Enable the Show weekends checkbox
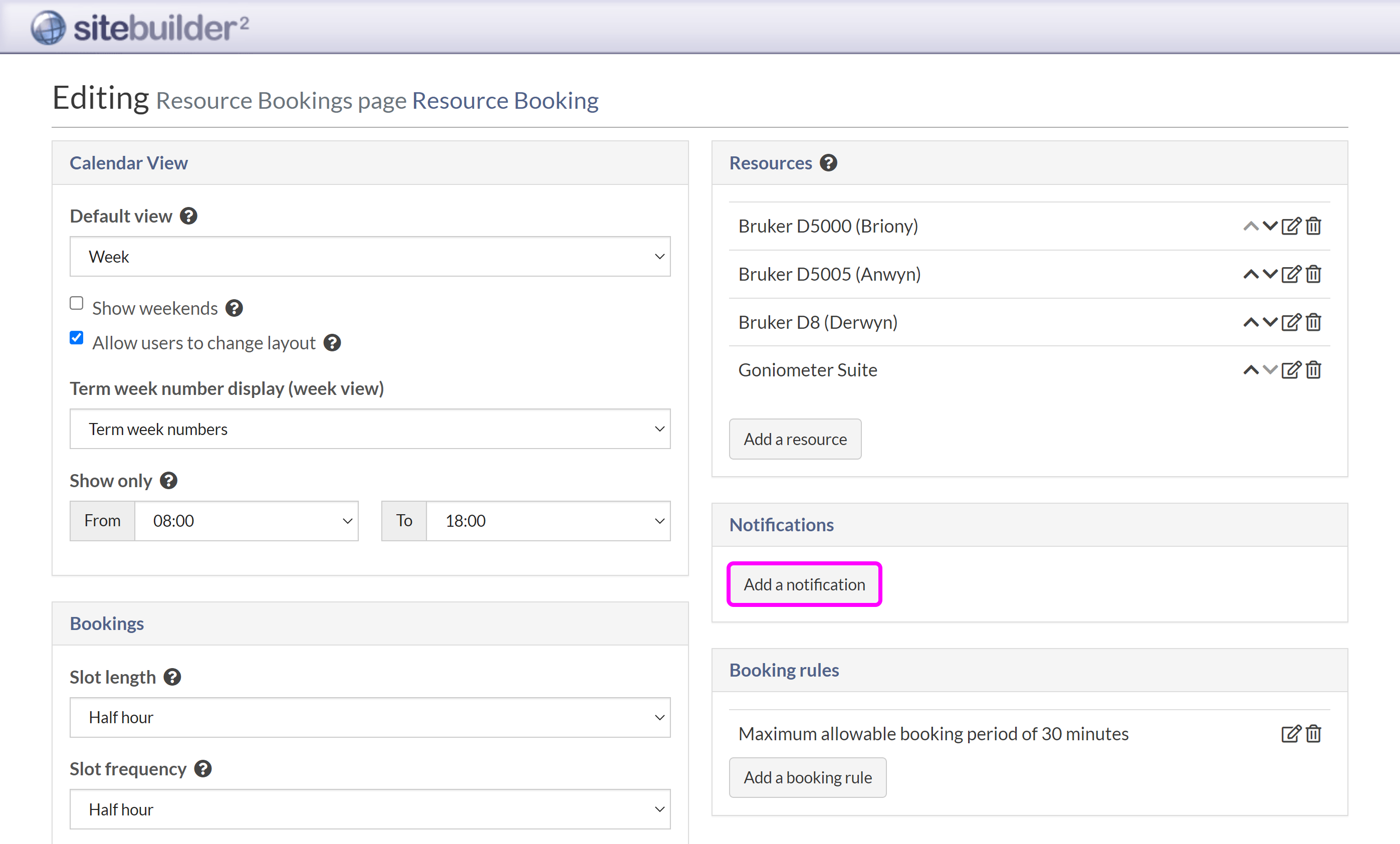Image resolution: width=1400 pixels, height=844 pixels. (x=77, y=304)
